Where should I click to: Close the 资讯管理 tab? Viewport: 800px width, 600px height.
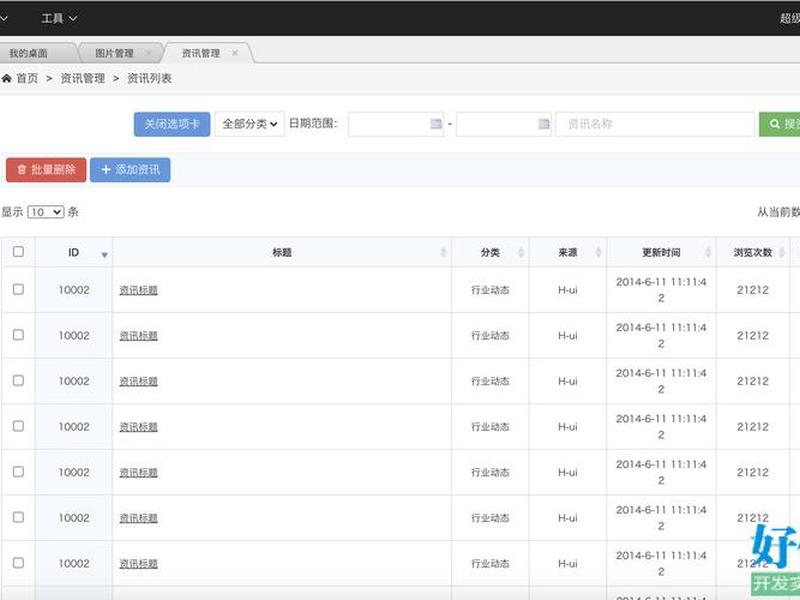click(x=235, y=53)
